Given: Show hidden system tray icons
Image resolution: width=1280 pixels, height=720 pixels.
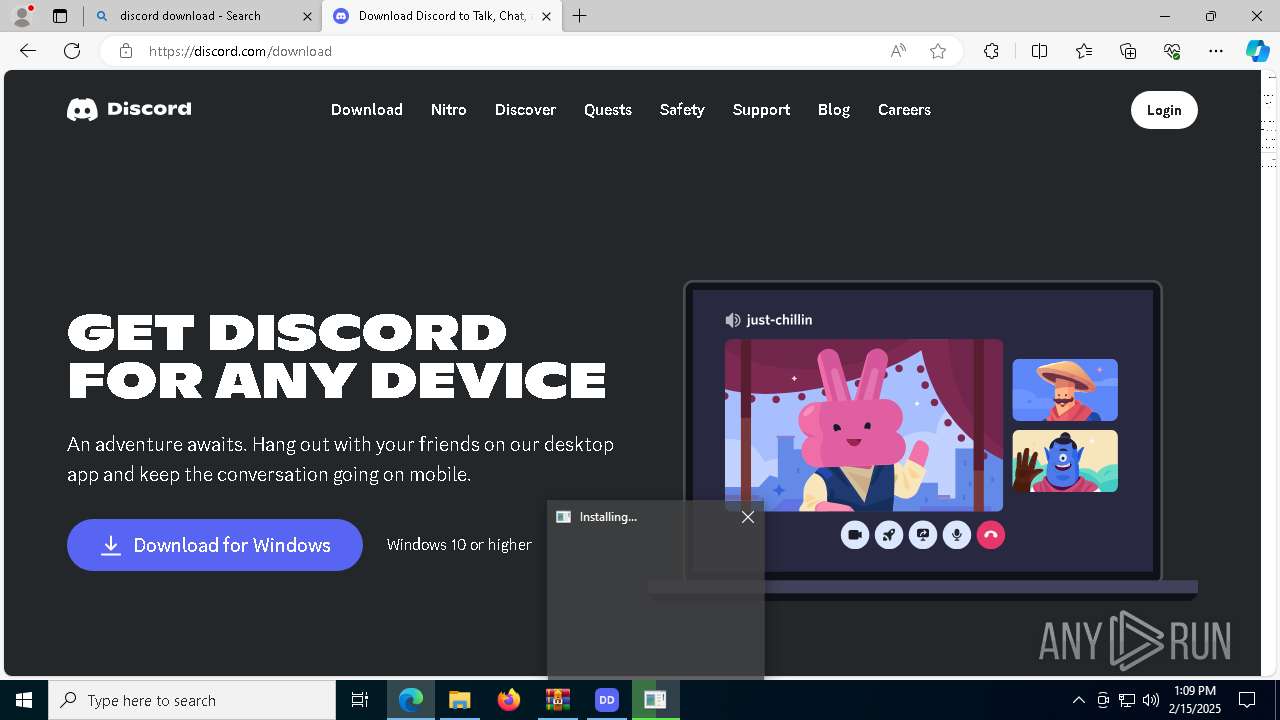Looking at the screenshot, I should [1078, 700].
